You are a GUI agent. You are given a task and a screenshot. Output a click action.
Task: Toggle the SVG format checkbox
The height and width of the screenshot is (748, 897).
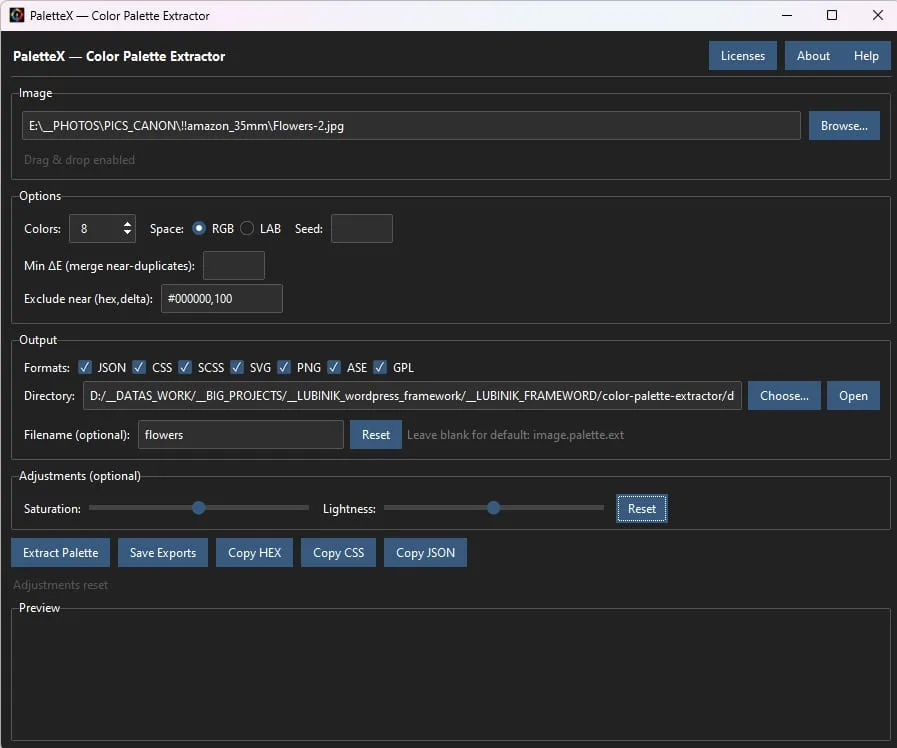pos(237,368)
